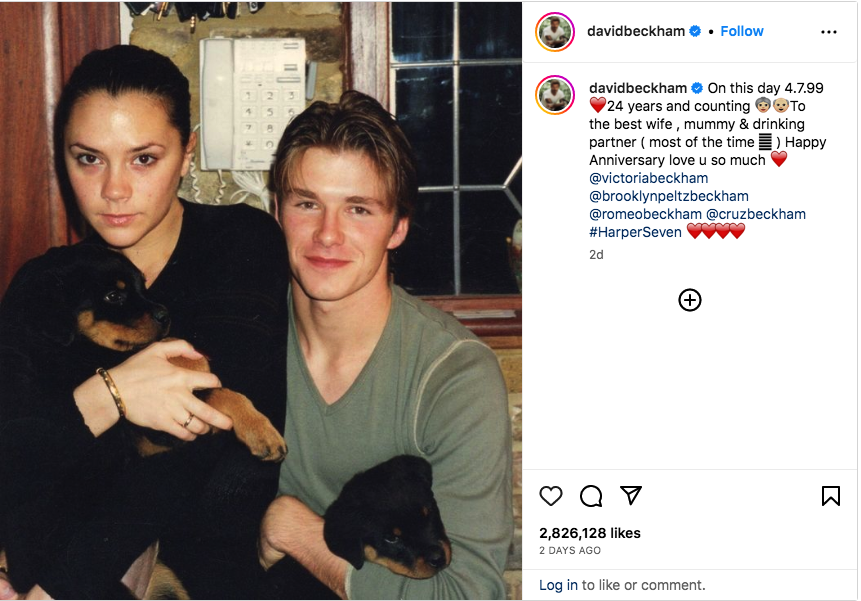Open the #HarperSeven hashtag
This screenshot has height=601, width=861.
point(635,232)
